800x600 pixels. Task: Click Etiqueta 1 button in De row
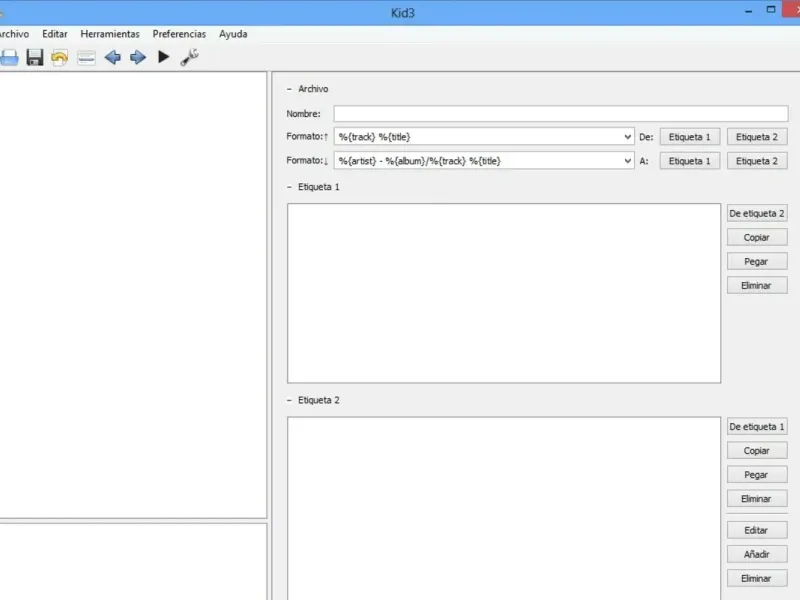coord(690,137)
